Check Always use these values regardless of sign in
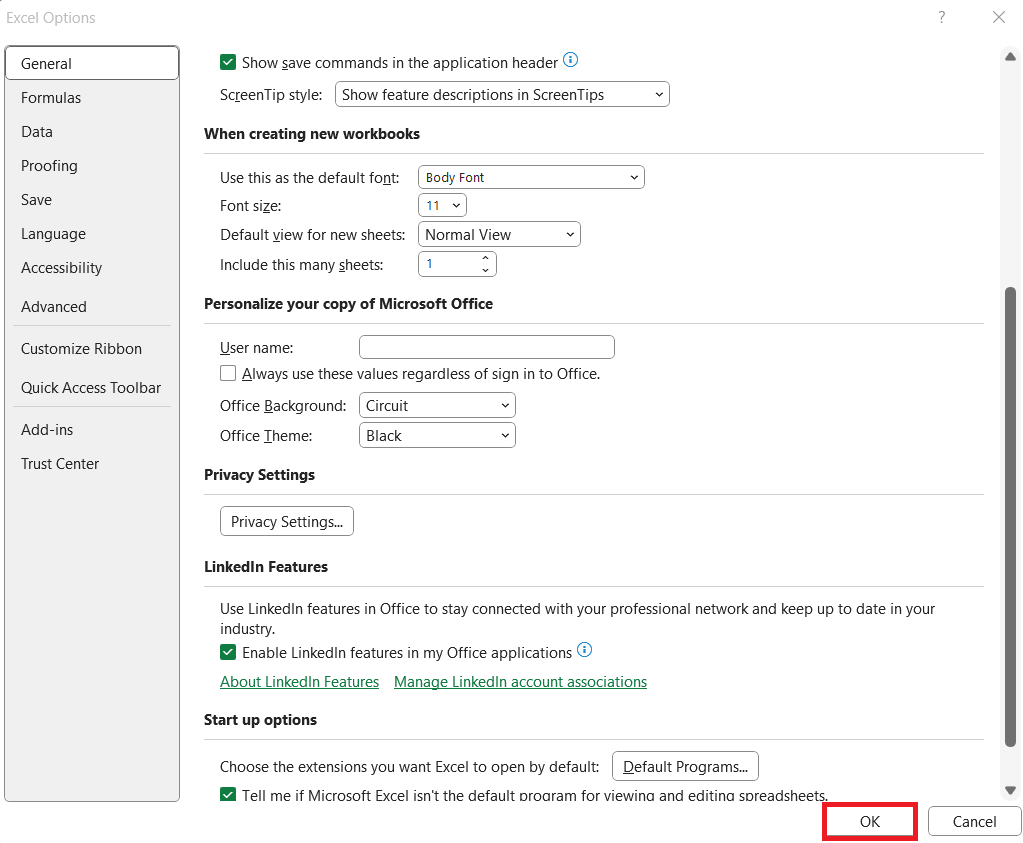The height and width of the screenshot is (843, 1023). 228,373
